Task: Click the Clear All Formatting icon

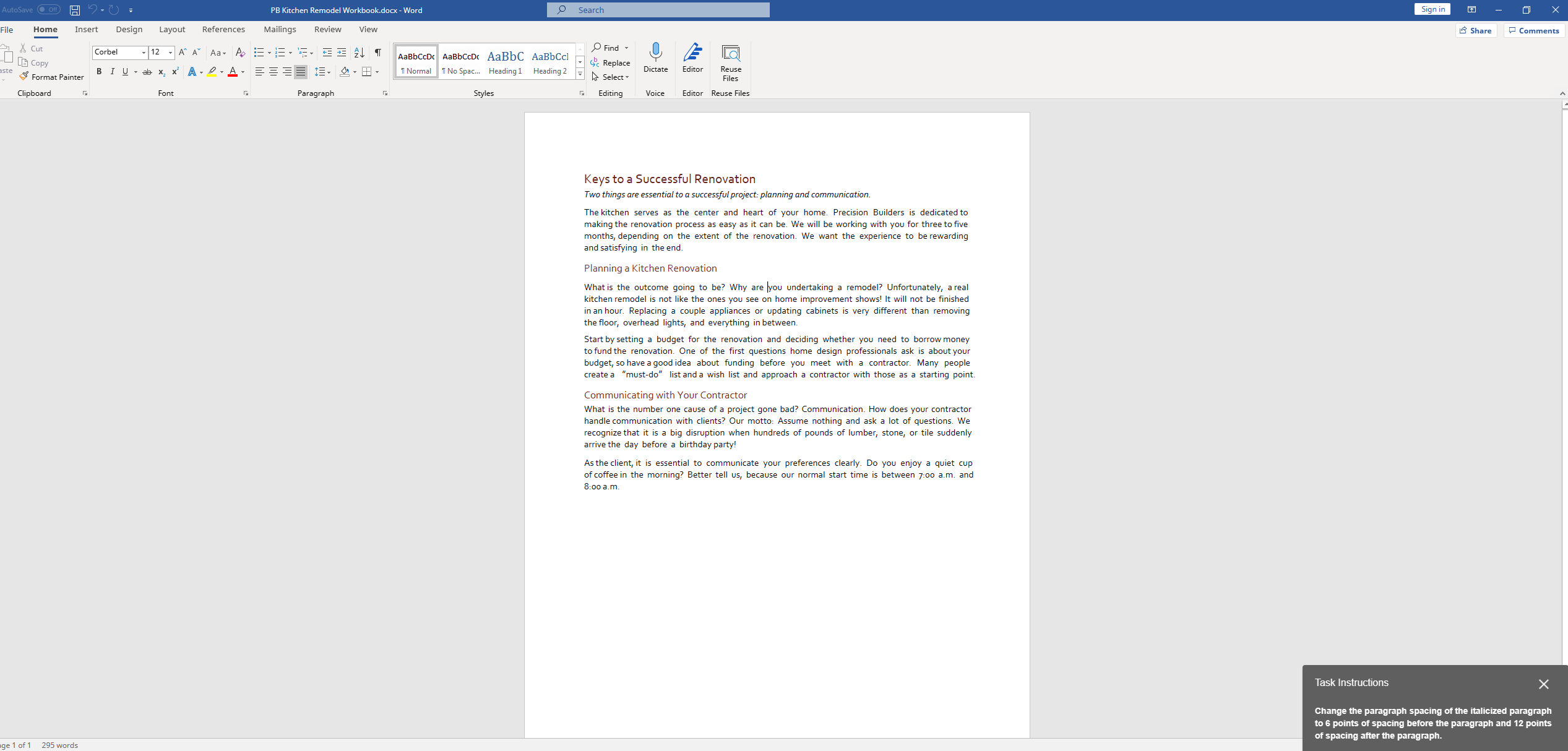Action: click(240, 53)
